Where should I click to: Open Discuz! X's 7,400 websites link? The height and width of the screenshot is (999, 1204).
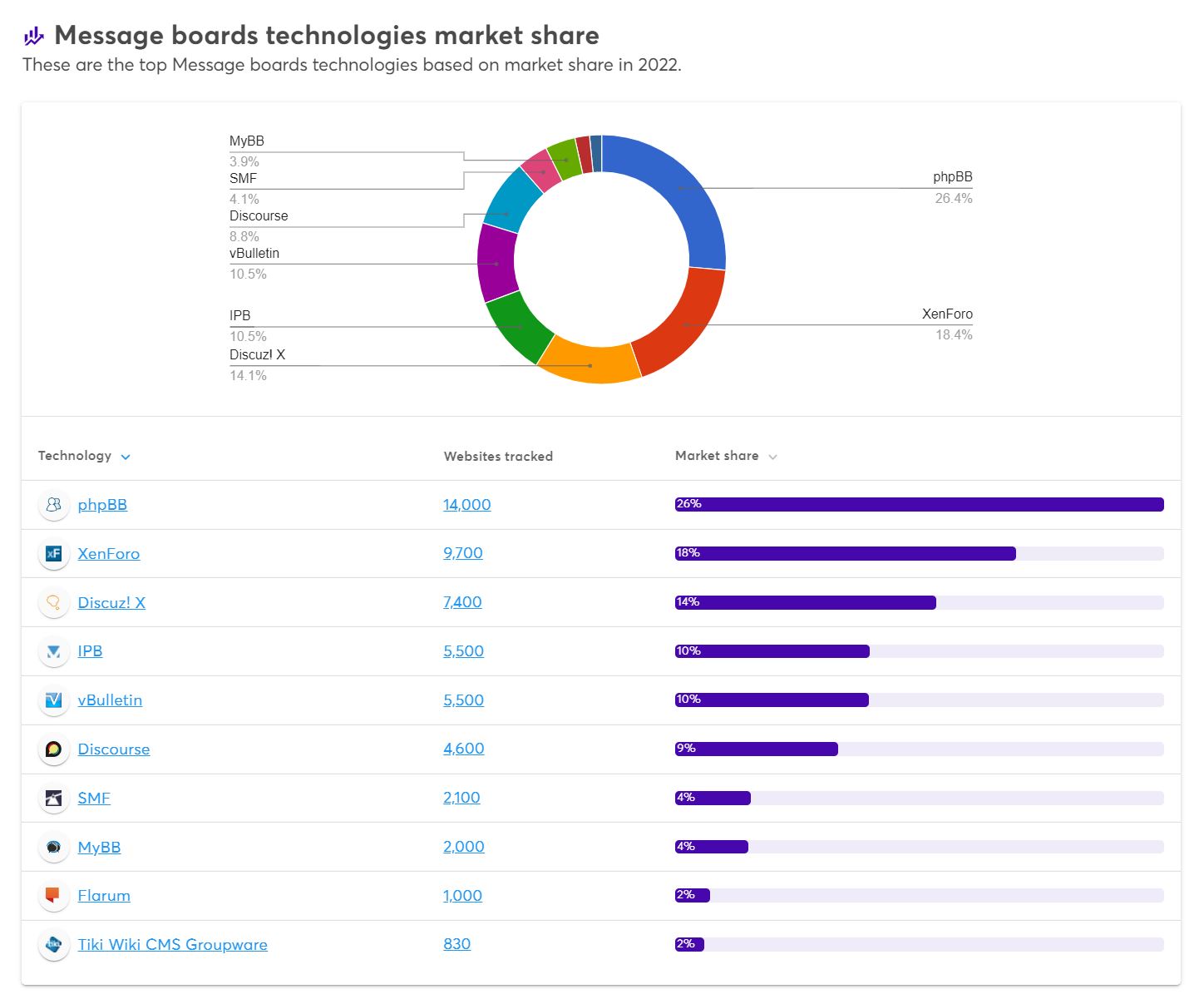tap(462, 602)
